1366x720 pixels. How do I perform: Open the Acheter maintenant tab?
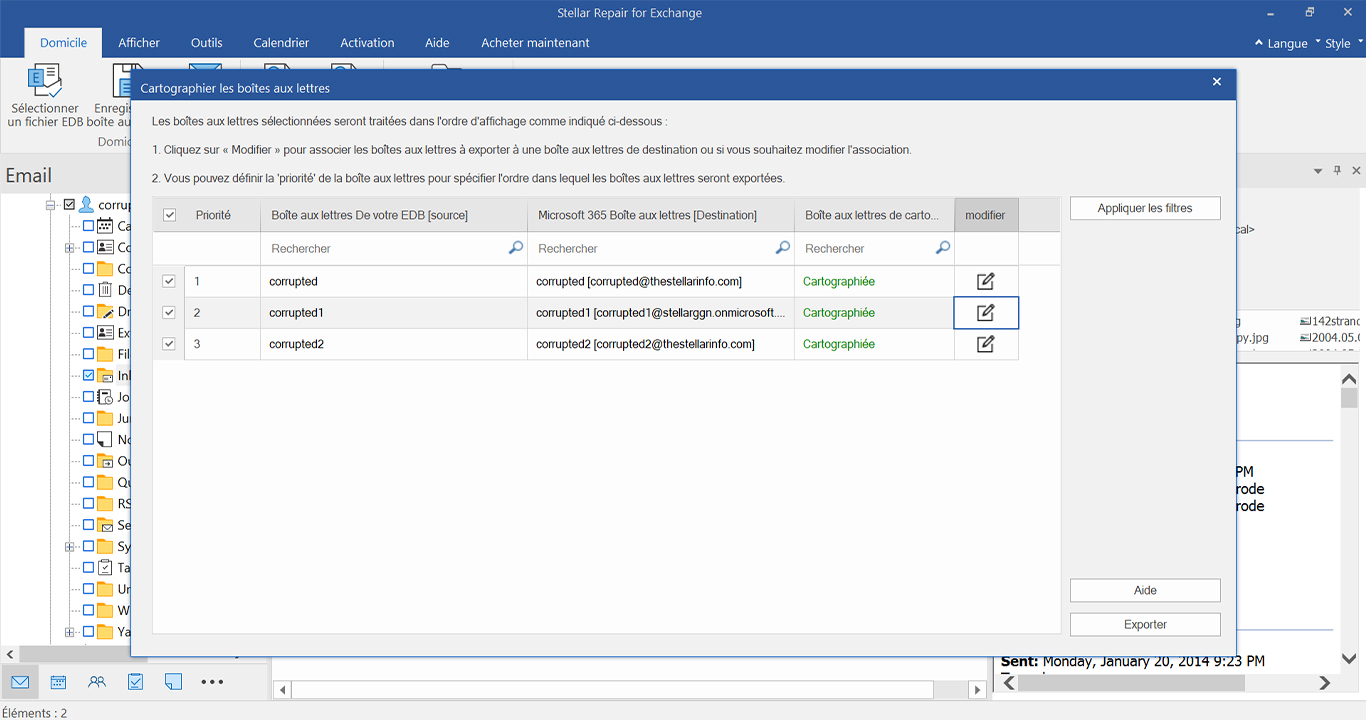click(535, 43)
